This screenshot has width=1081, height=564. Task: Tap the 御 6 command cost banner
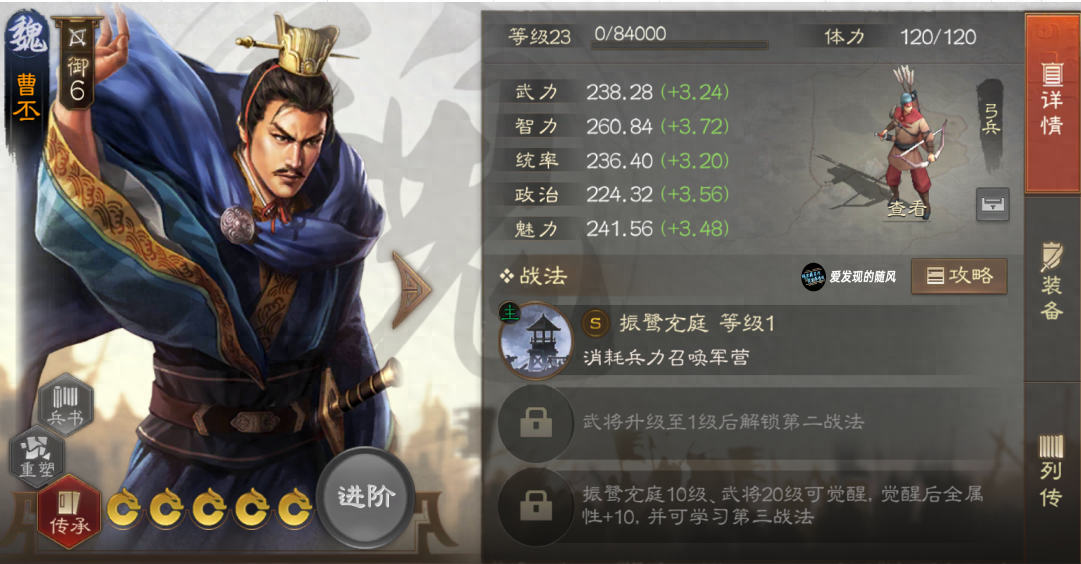[77, 63]
